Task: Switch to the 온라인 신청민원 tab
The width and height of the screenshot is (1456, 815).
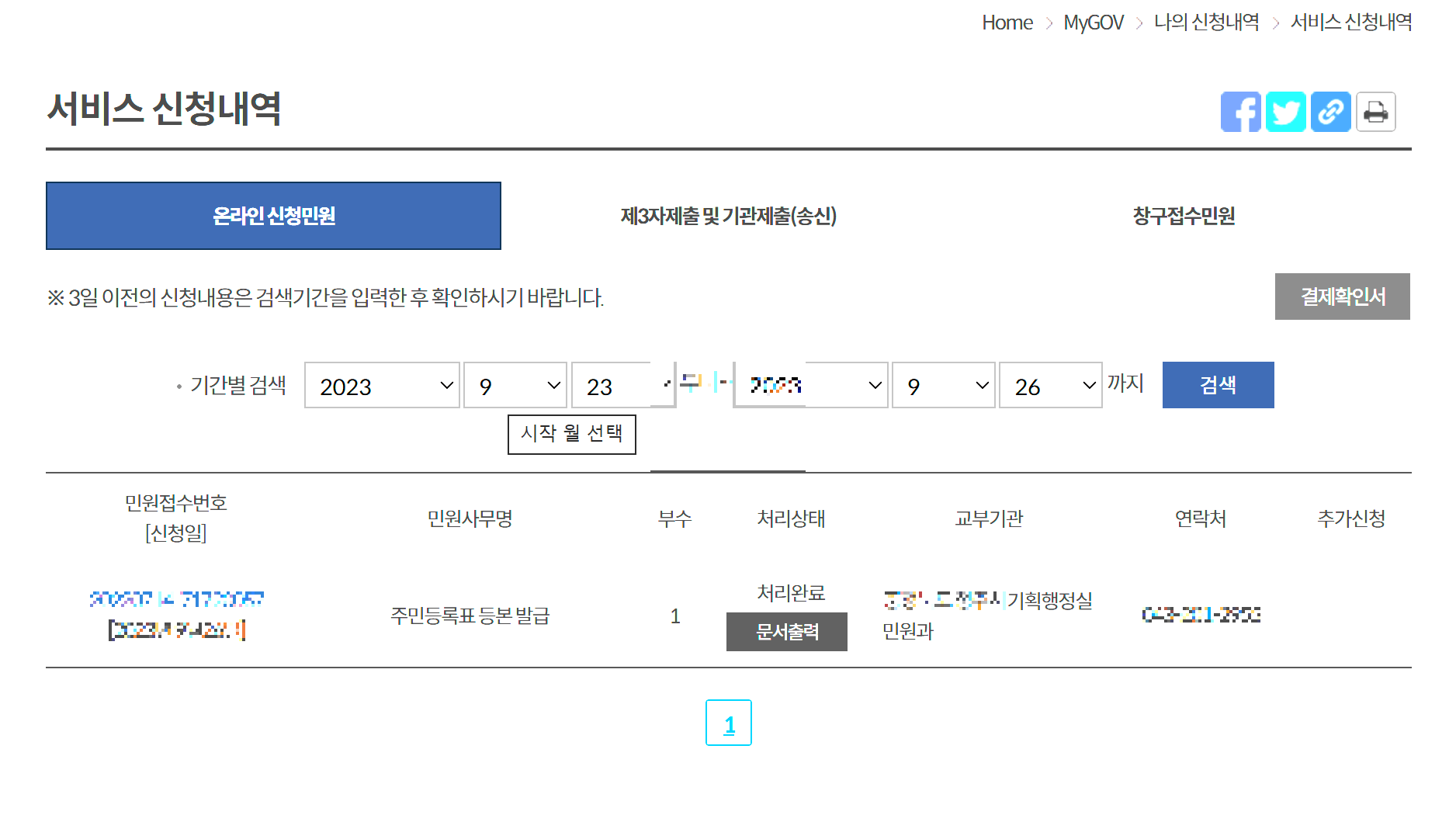Action: 273,216
